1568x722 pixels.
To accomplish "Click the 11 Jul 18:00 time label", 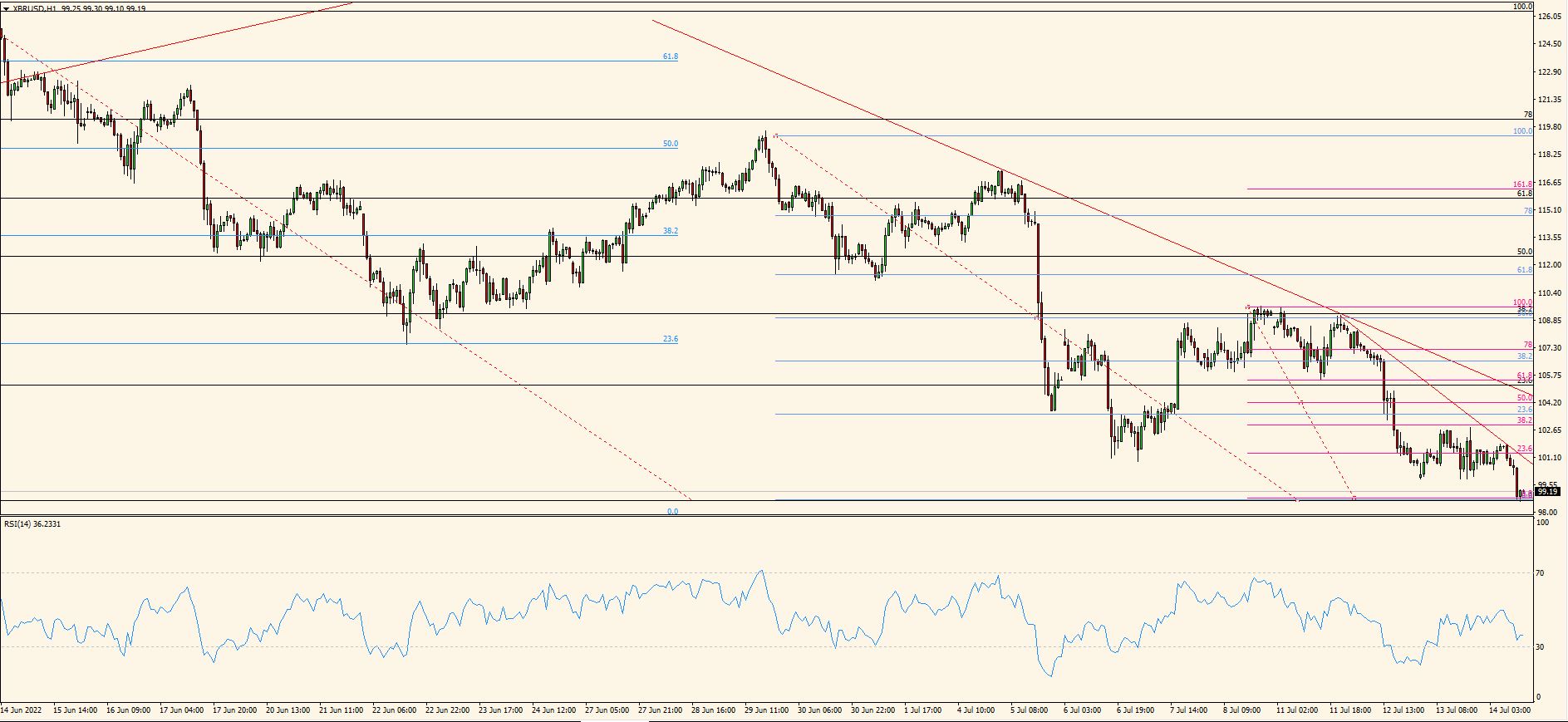I will click(x=1352, y=710).
